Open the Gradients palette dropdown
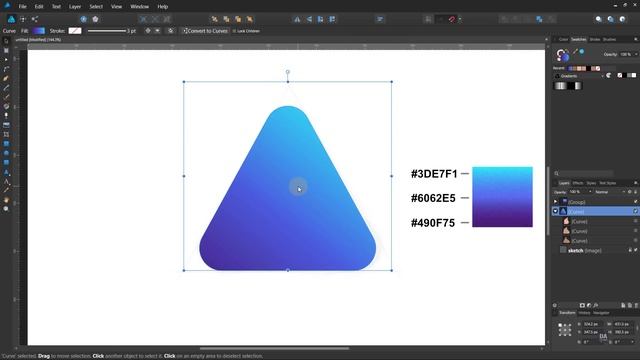 point(579,76)
